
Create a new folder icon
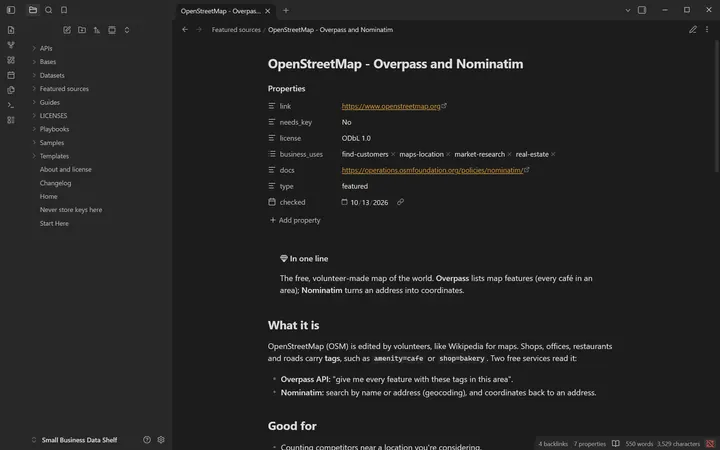[82, 30]
